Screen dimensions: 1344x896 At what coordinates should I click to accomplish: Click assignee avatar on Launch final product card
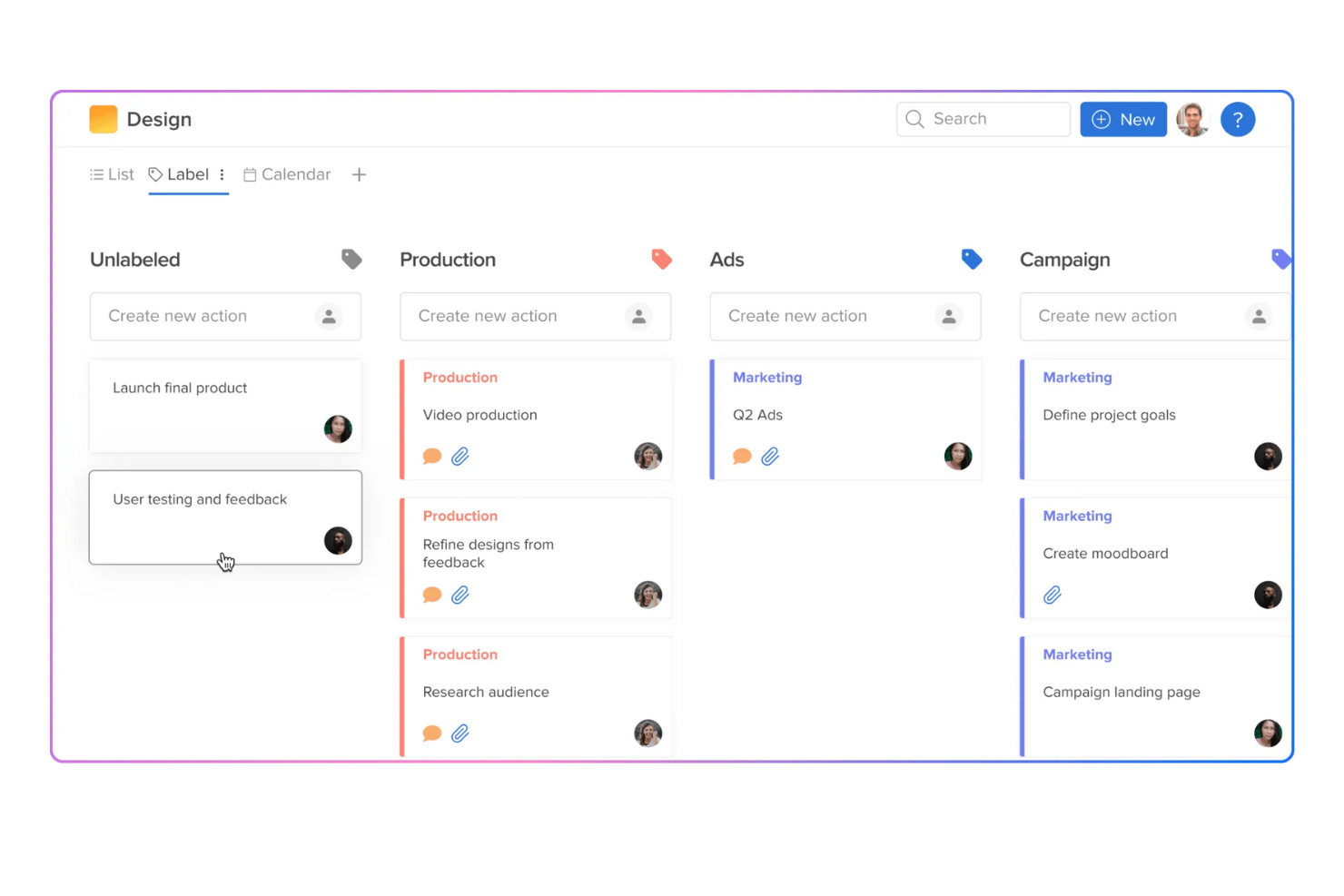coord(338,429)
